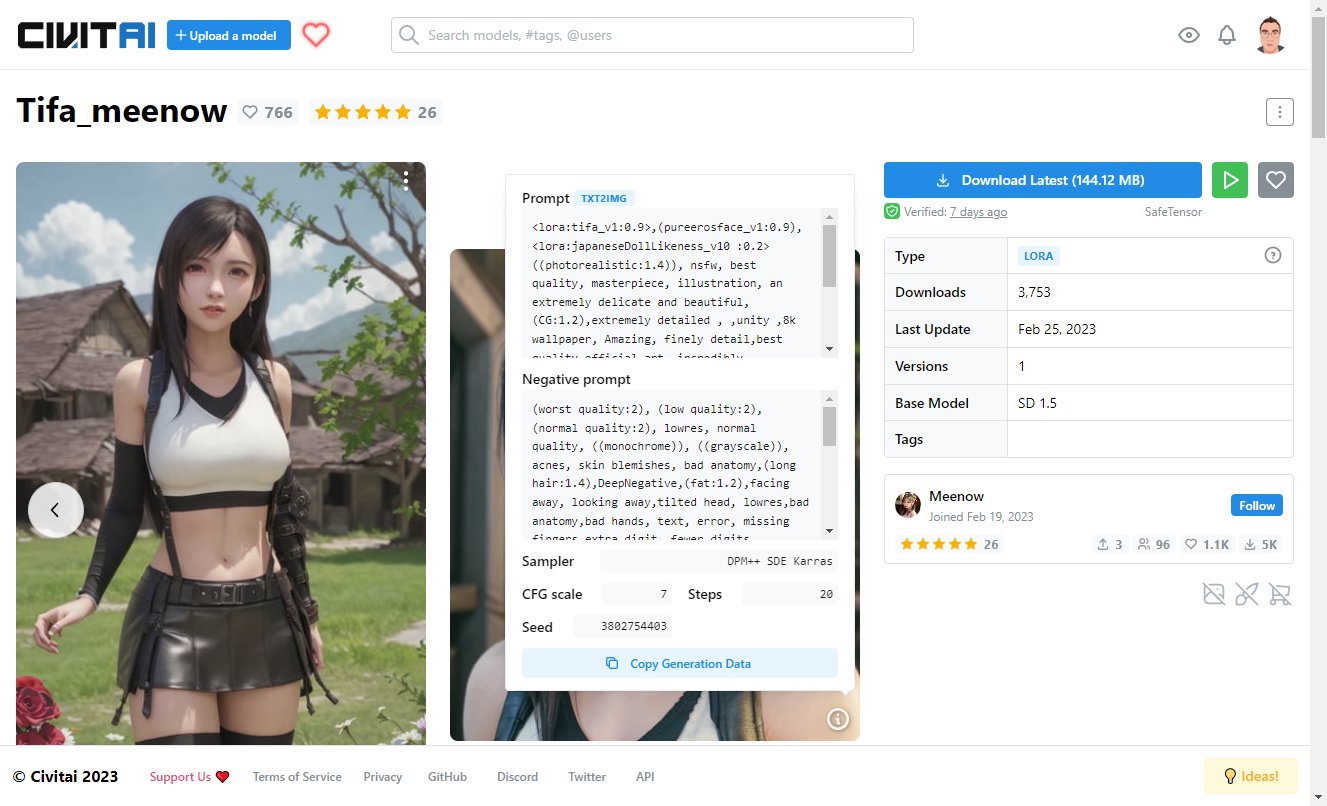
Task: Open the API footer link
Action: tap(645, 777)
